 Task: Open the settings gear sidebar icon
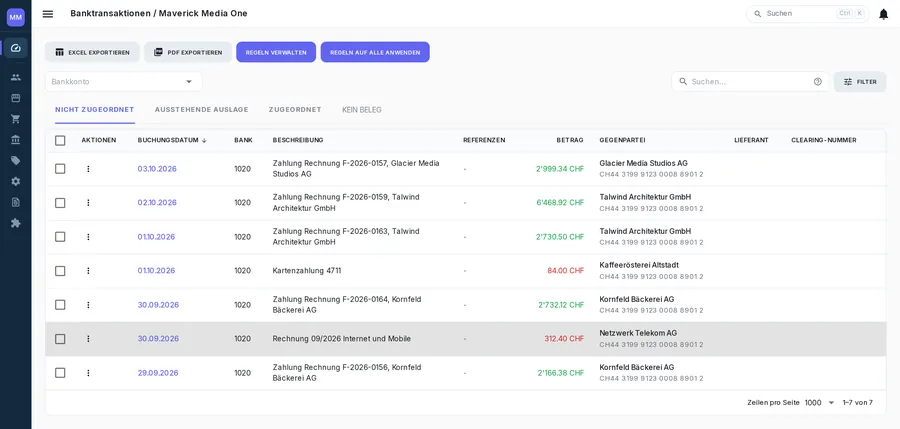pos(15,181)
